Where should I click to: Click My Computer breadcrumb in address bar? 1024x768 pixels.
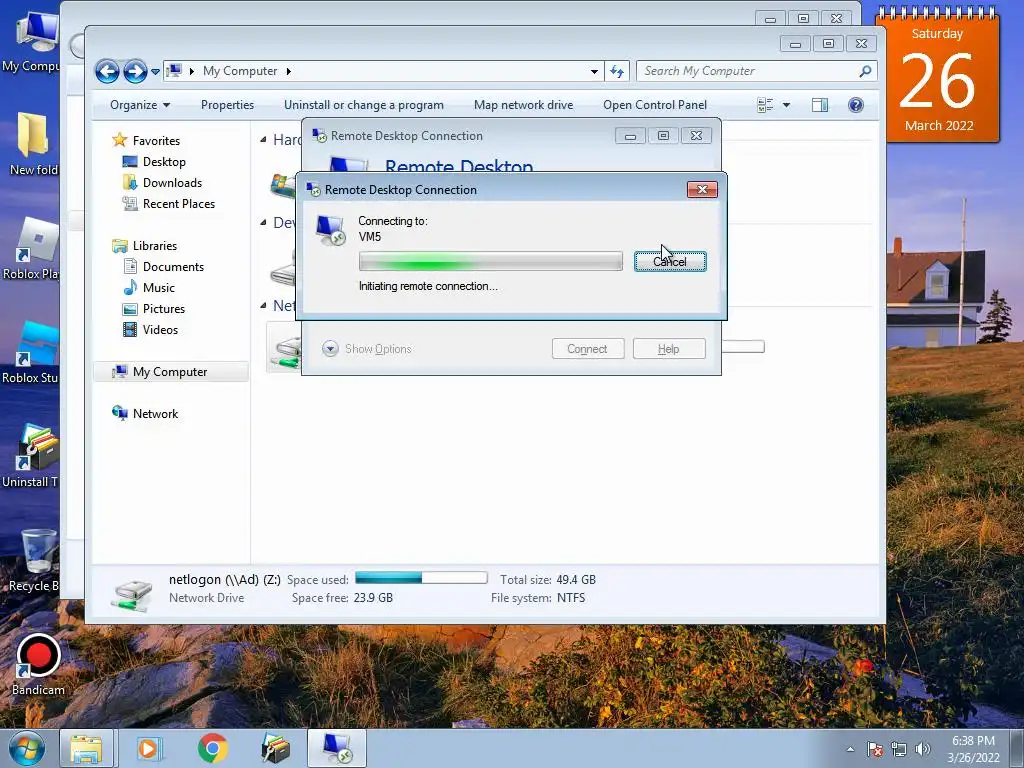pos(240,71)
